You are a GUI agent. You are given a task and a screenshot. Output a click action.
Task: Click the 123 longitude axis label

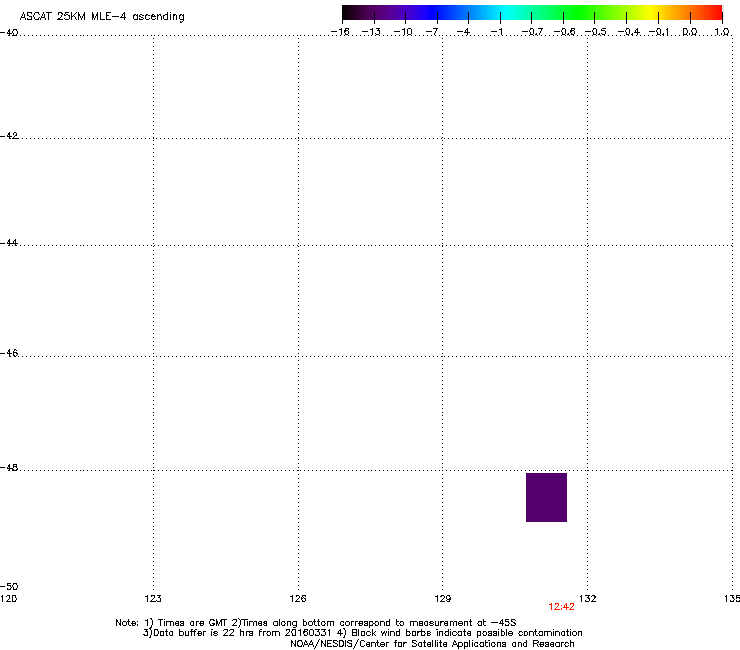(153, 599)
